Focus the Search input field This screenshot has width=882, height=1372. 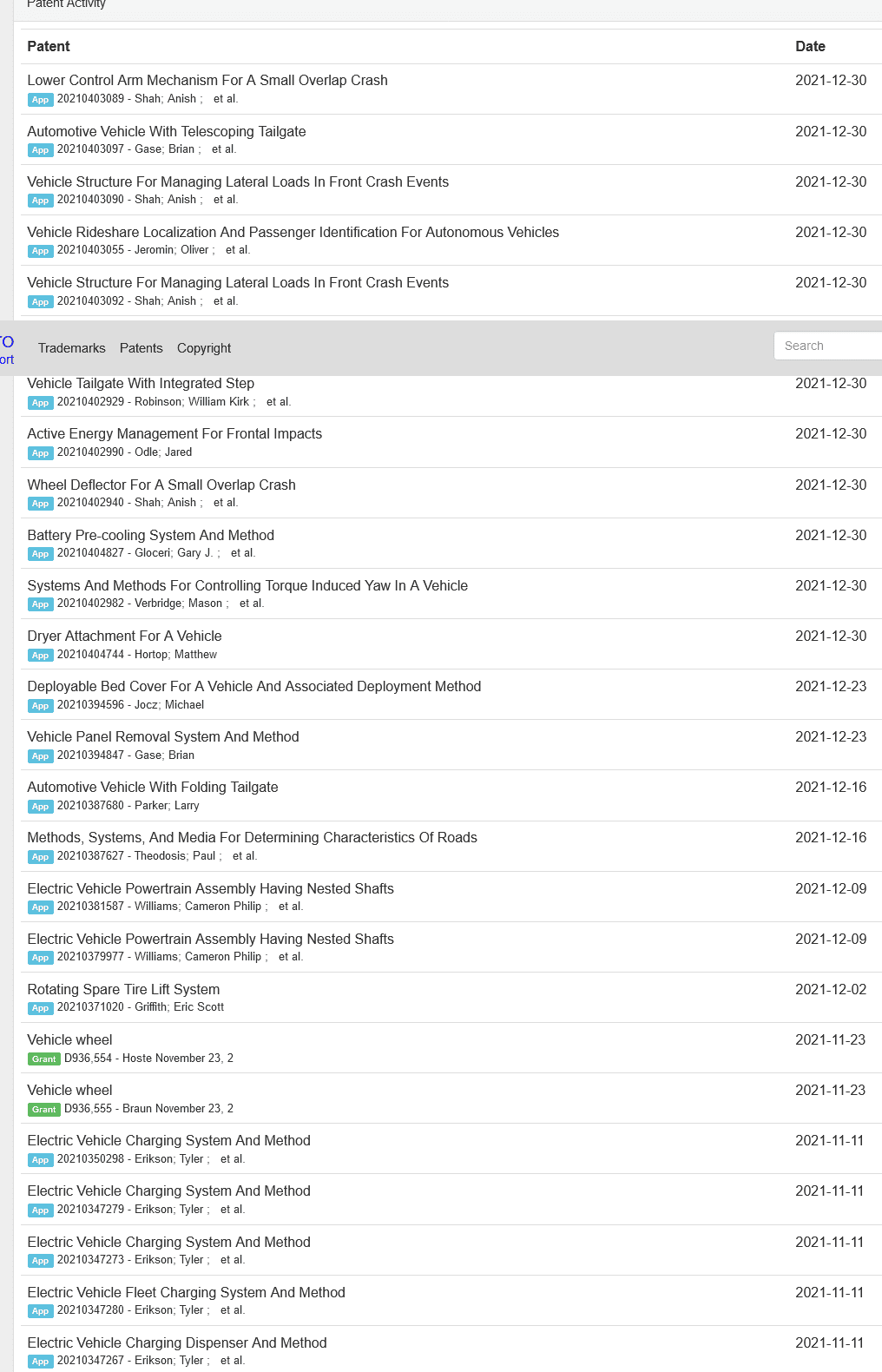point(828,346)
